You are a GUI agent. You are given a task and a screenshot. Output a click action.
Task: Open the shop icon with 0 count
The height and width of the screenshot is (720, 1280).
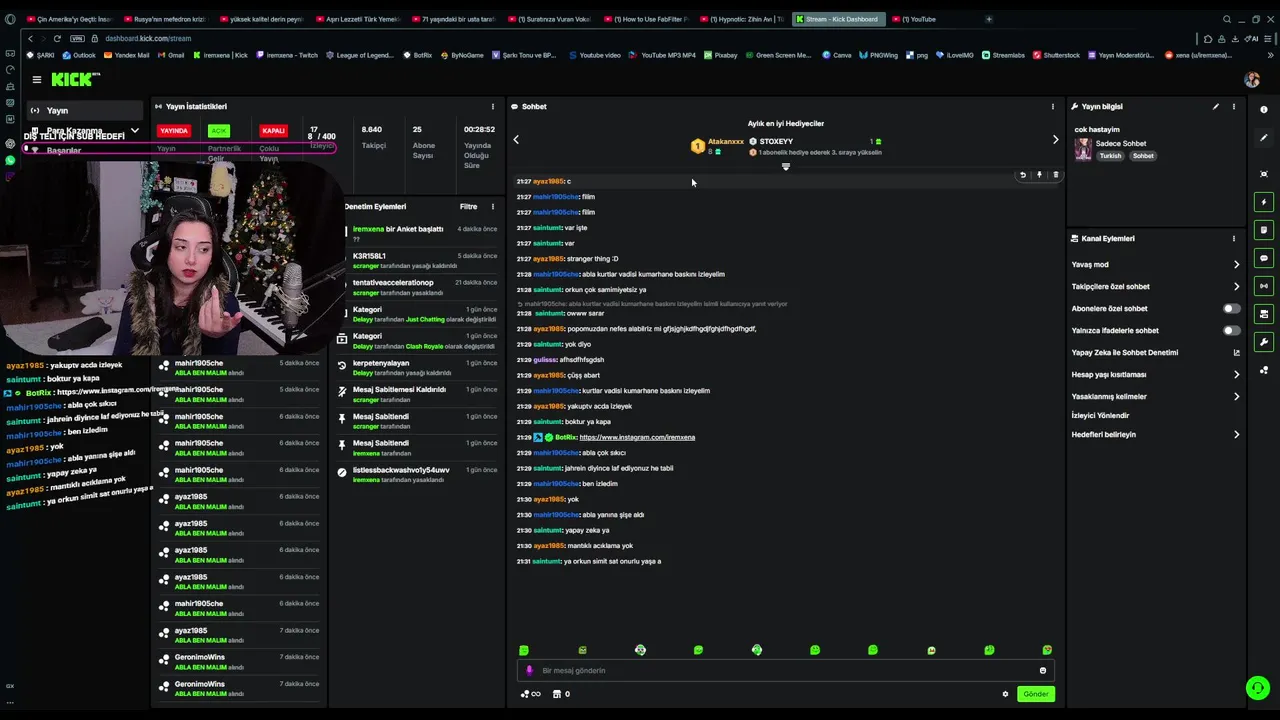pos(562,694)
